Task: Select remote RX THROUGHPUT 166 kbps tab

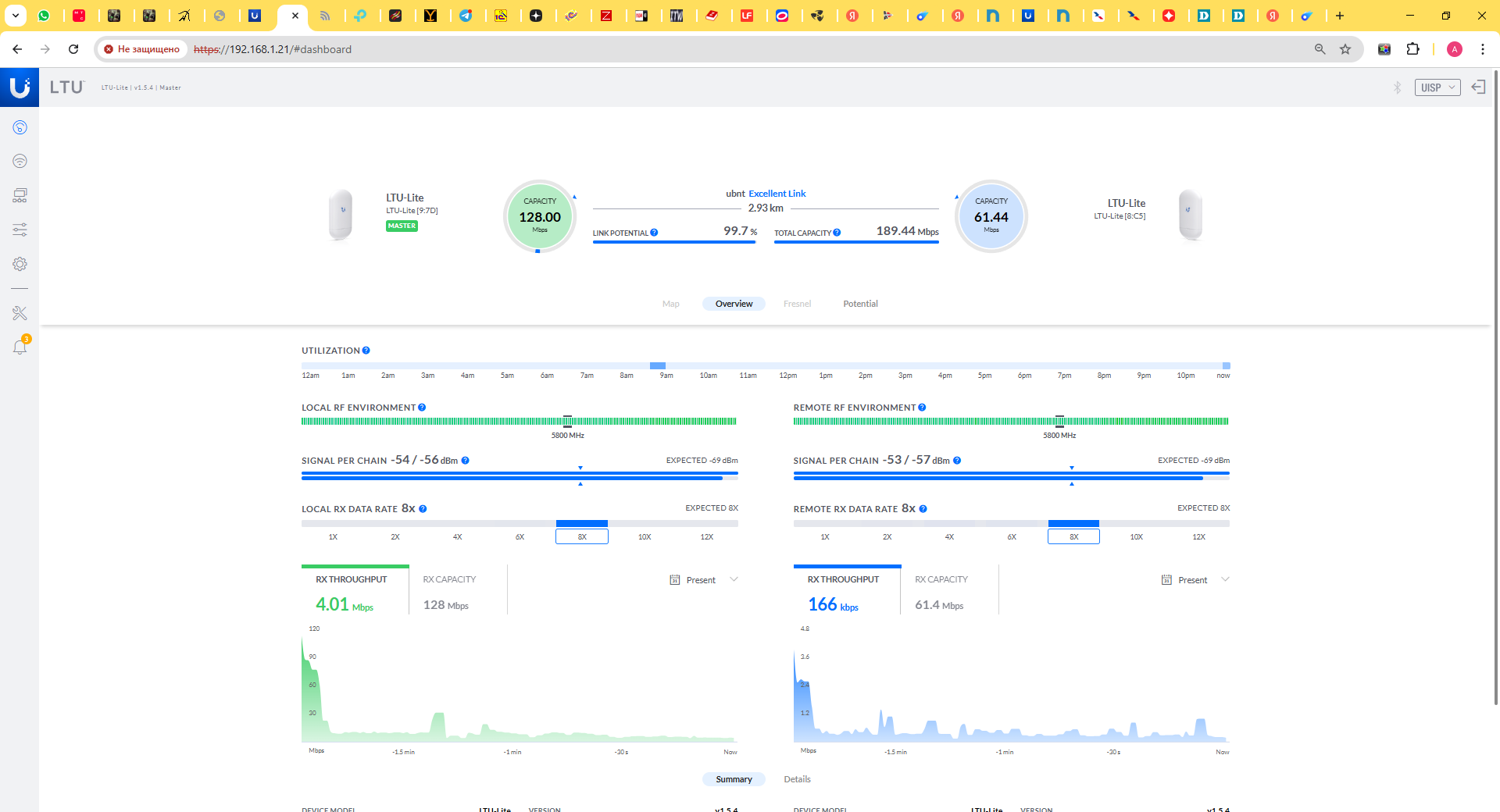Action: point(847,591)
